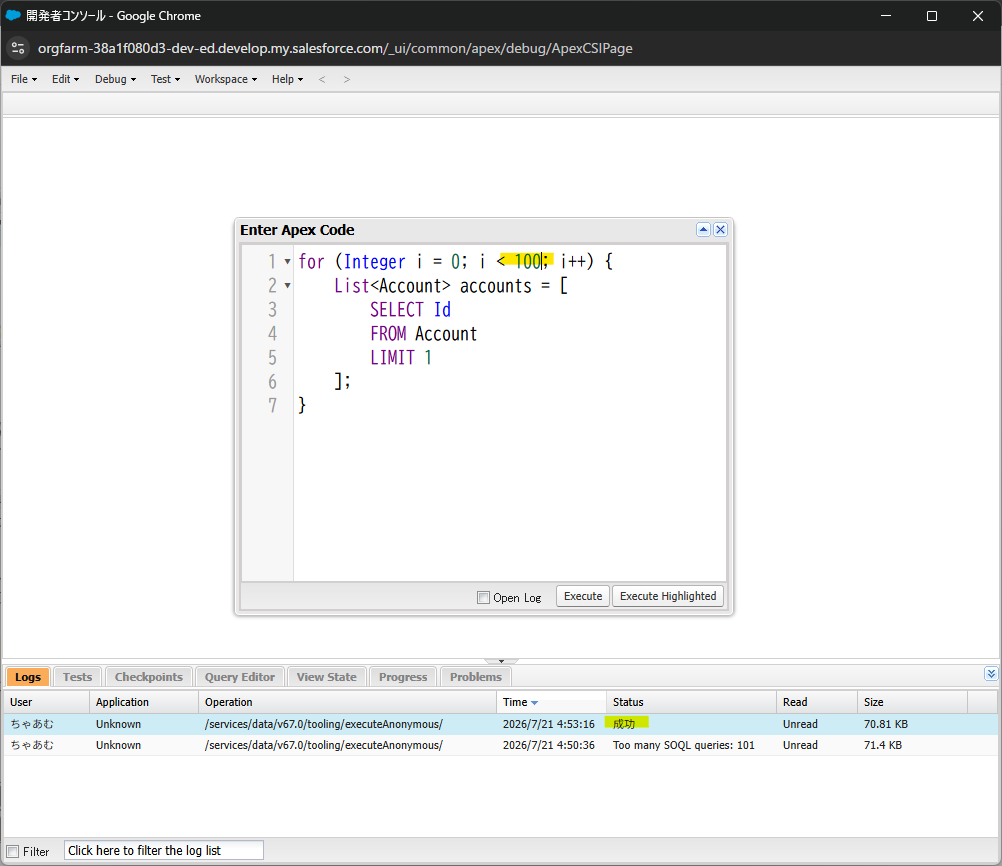Click Execute Highlighted button
Screen dimensions: 1002x866
pos(668,596)
